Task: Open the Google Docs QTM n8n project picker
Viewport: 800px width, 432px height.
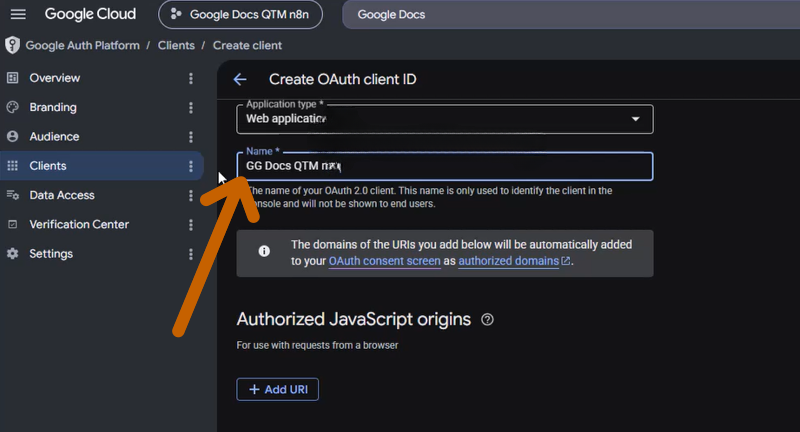Action: [x=240, y=14]
